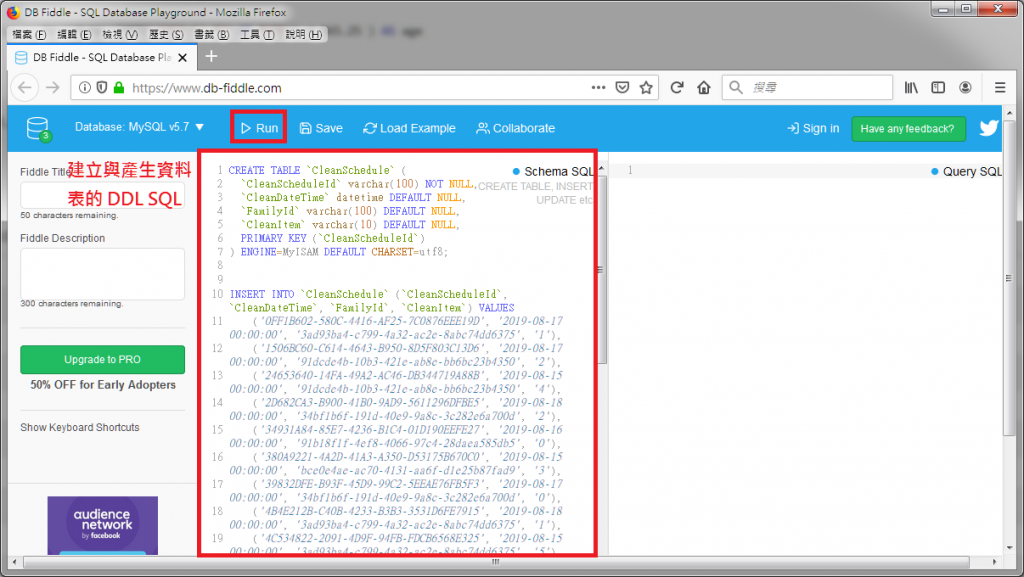
Task: Open the 歷史 (S) menu
Action: click(x=166, y=34)
